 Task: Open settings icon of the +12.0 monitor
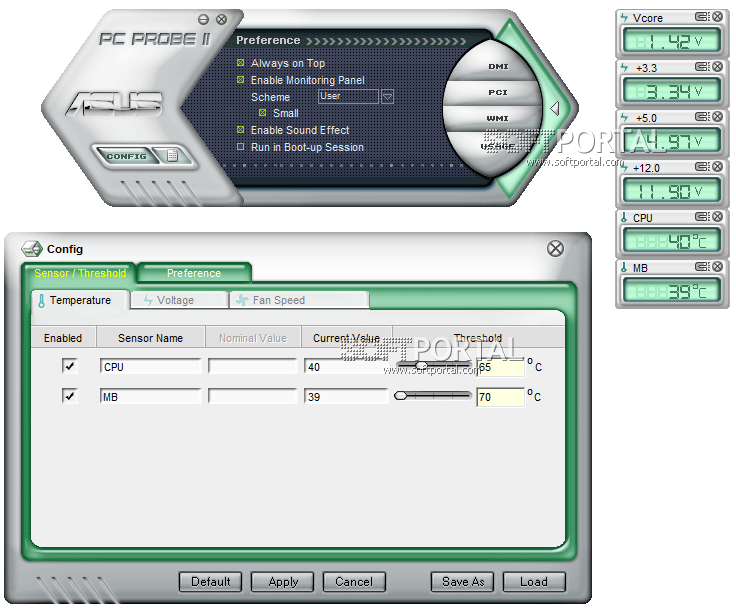[702, 167]
